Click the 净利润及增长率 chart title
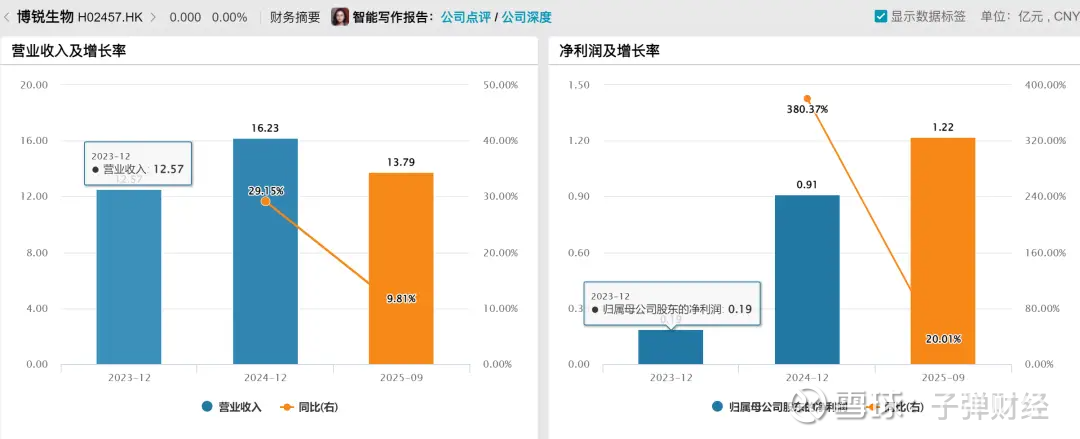Viewport: 1080px width, 439px height. pyautogui.click(x=610, y=50)
